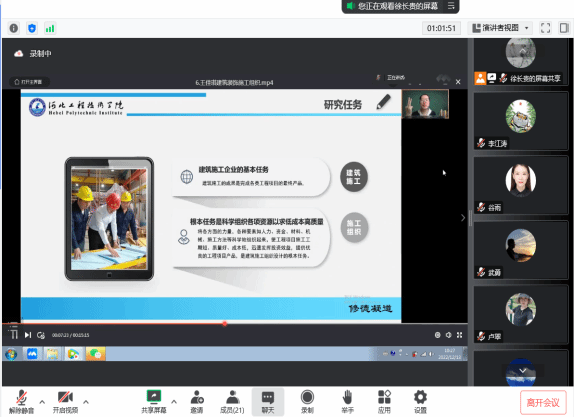
Task: Invite others with the 邀请 button
Action: pos(197,402)
